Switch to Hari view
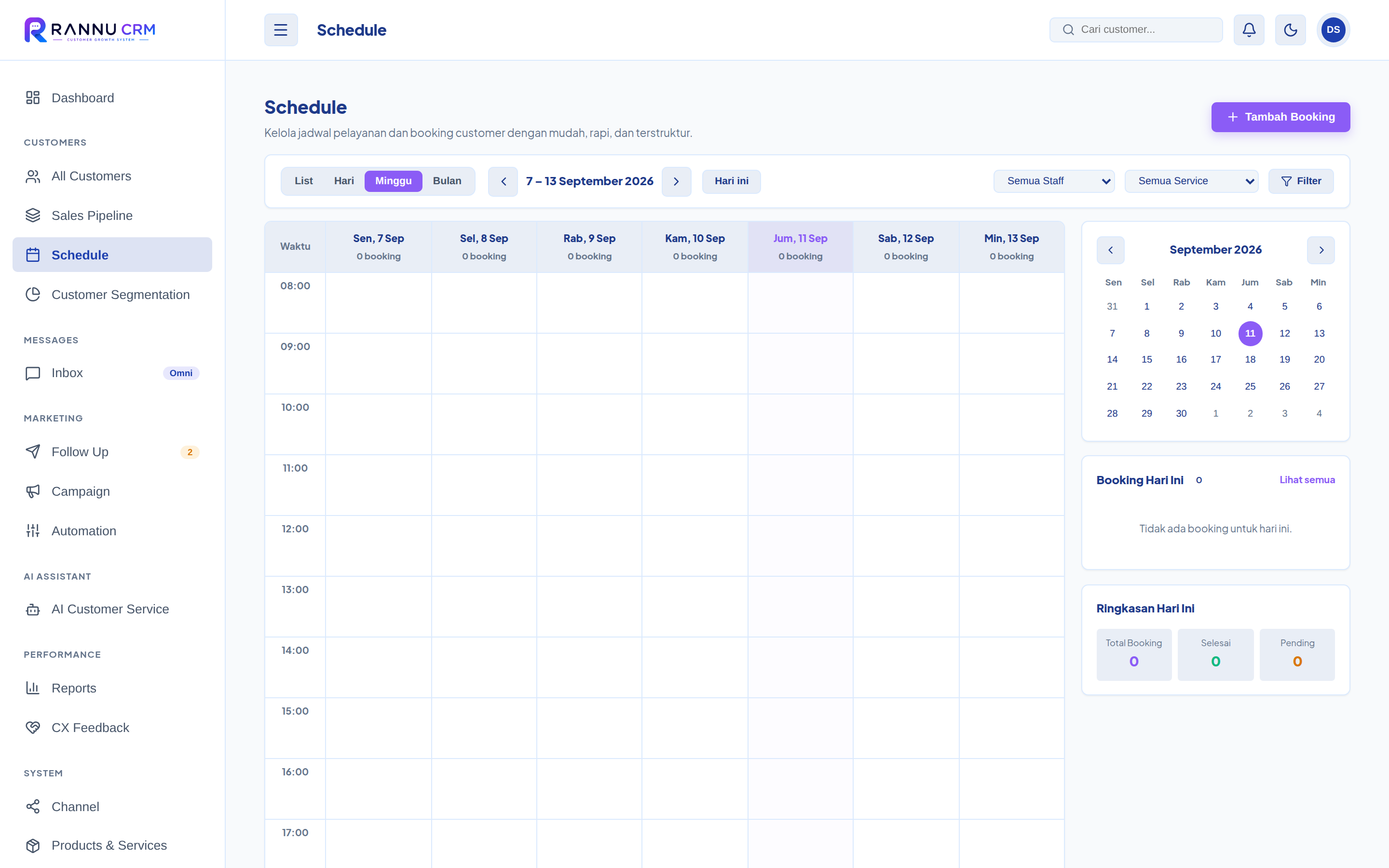 344,181
